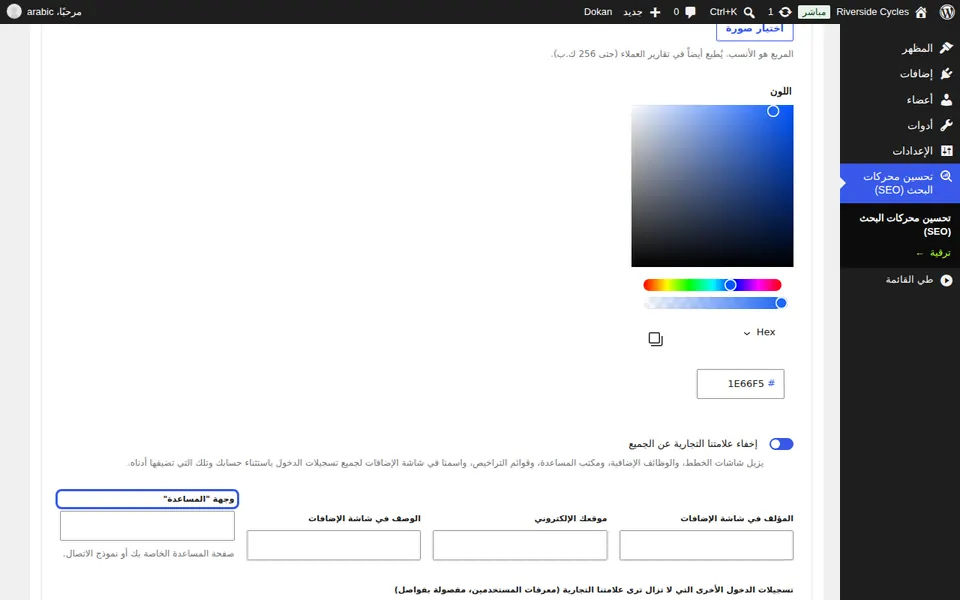Click the saturation picker handle circle
Viewport: 960px width, 600px height.
(773, 111)
